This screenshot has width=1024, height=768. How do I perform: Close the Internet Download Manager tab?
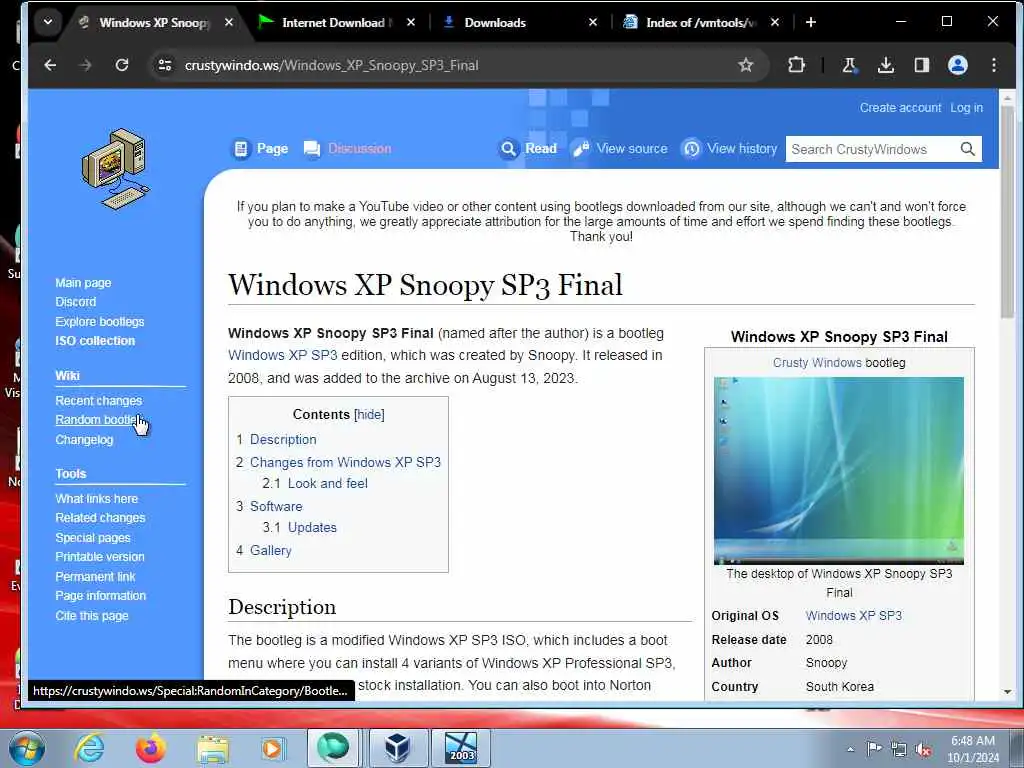pos(411,22)
